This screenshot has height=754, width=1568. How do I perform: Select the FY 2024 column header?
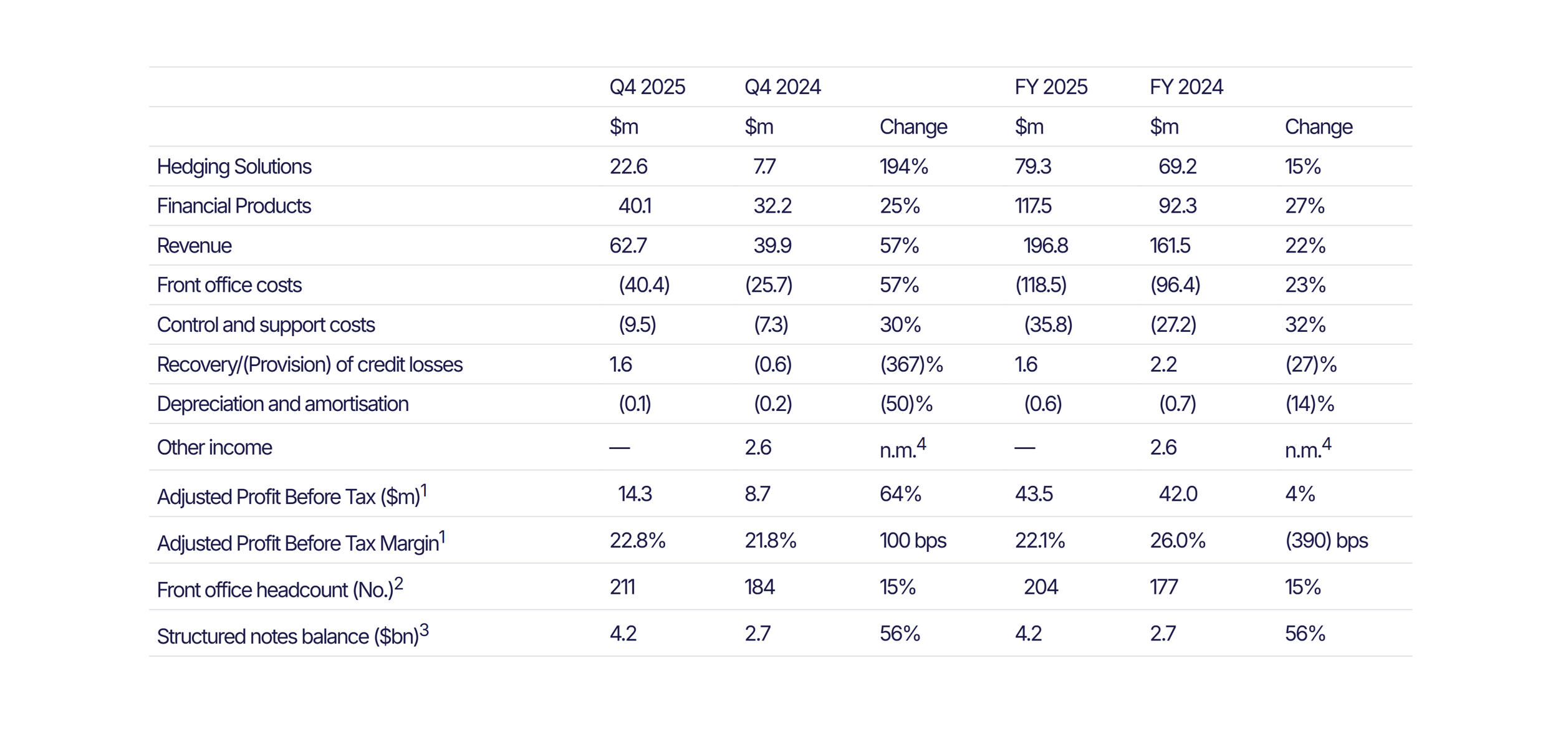pyautogui.click(x=1186, y=87)
